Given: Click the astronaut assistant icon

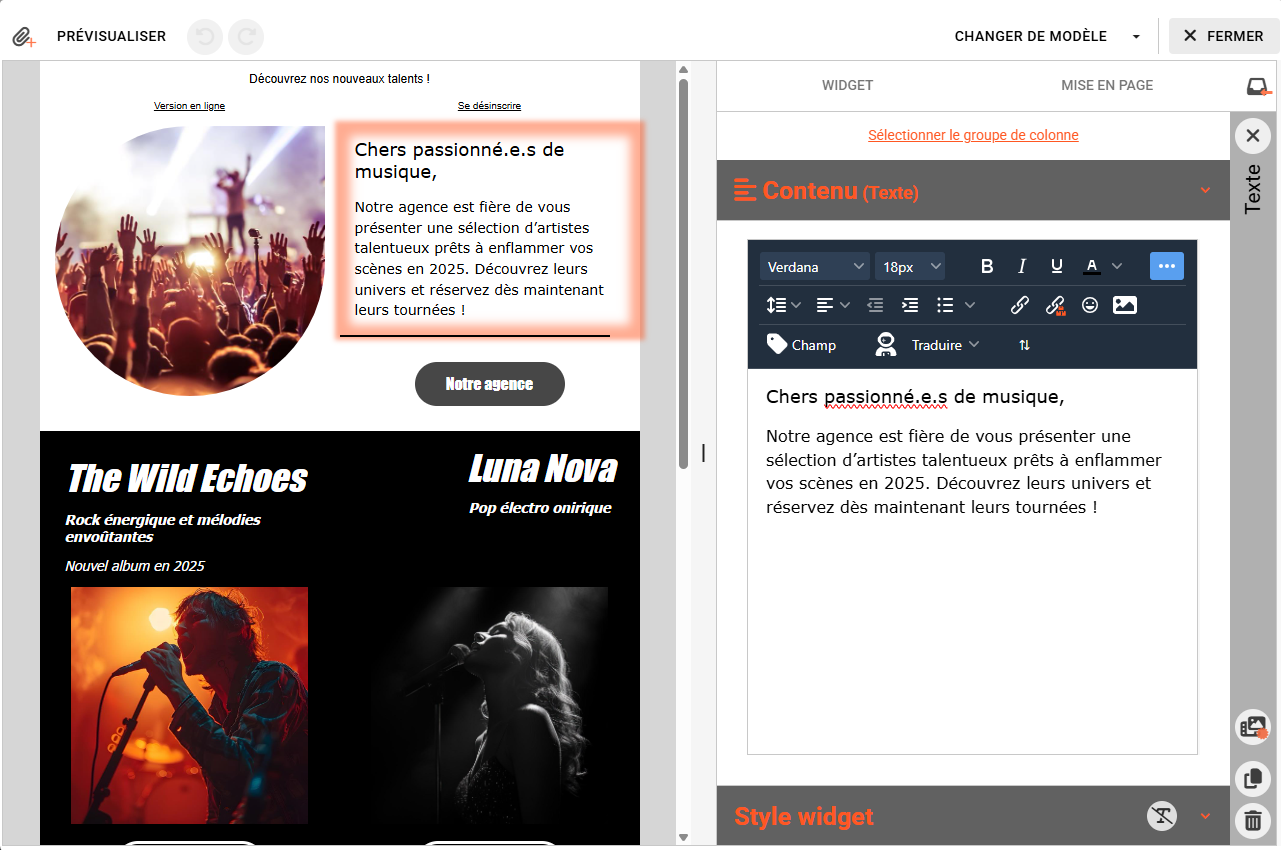Looking at the screenshot, I should click(x=885, y=345).
